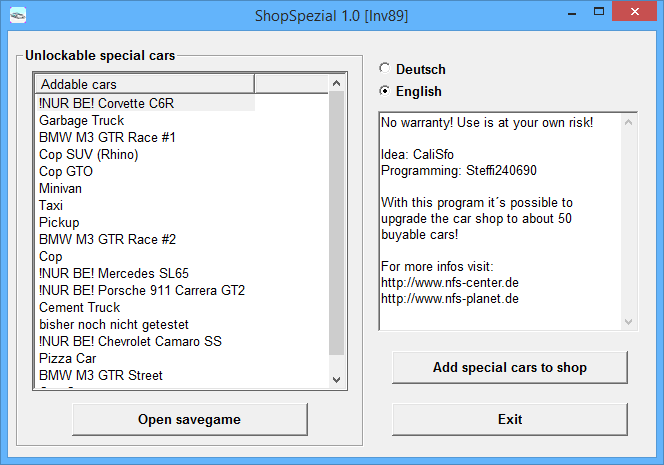Click the Addable cars column header
This screenshot has height=465, width=664.
(x=144, y=83)
